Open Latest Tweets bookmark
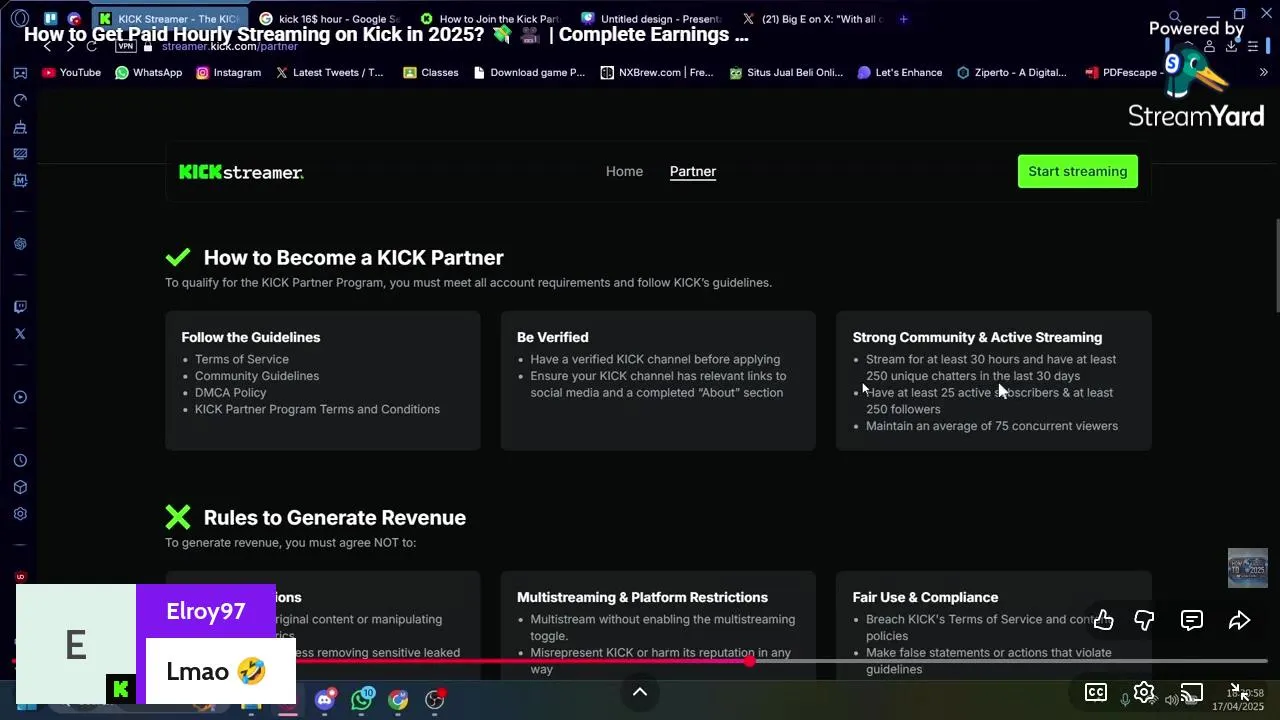This screenshot has width=1280, height=720. pos(329,72)
